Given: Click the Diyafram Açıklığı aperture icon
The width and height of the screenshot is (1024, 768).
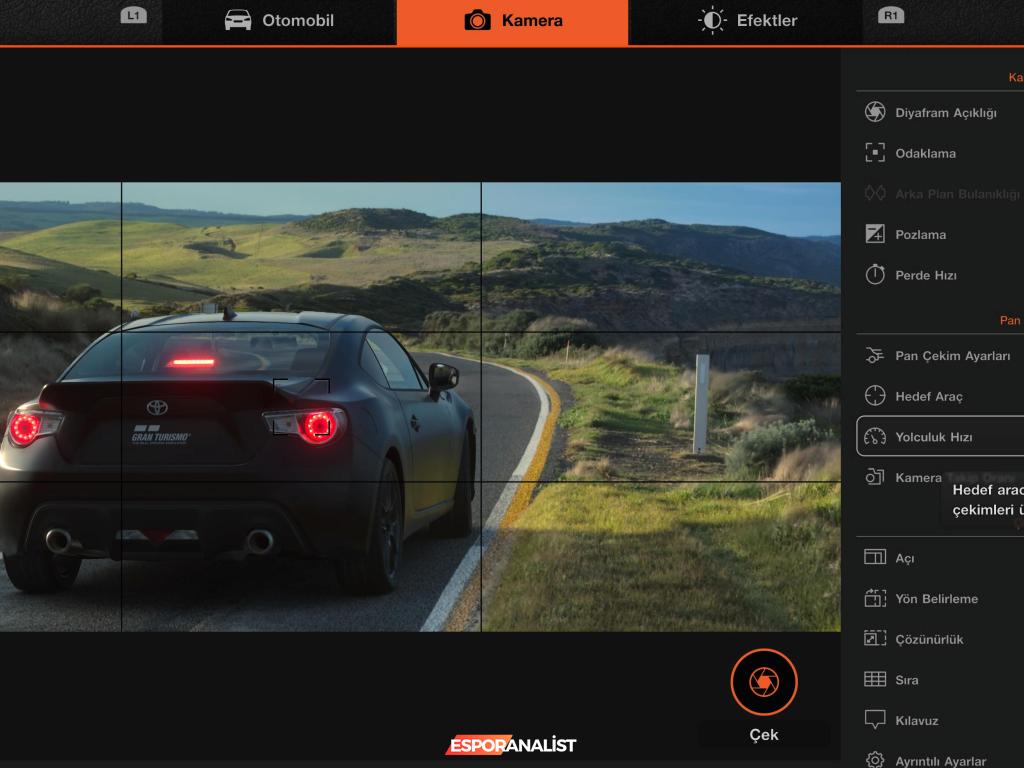Looking at the screenshot, I should tap(875, 112).
